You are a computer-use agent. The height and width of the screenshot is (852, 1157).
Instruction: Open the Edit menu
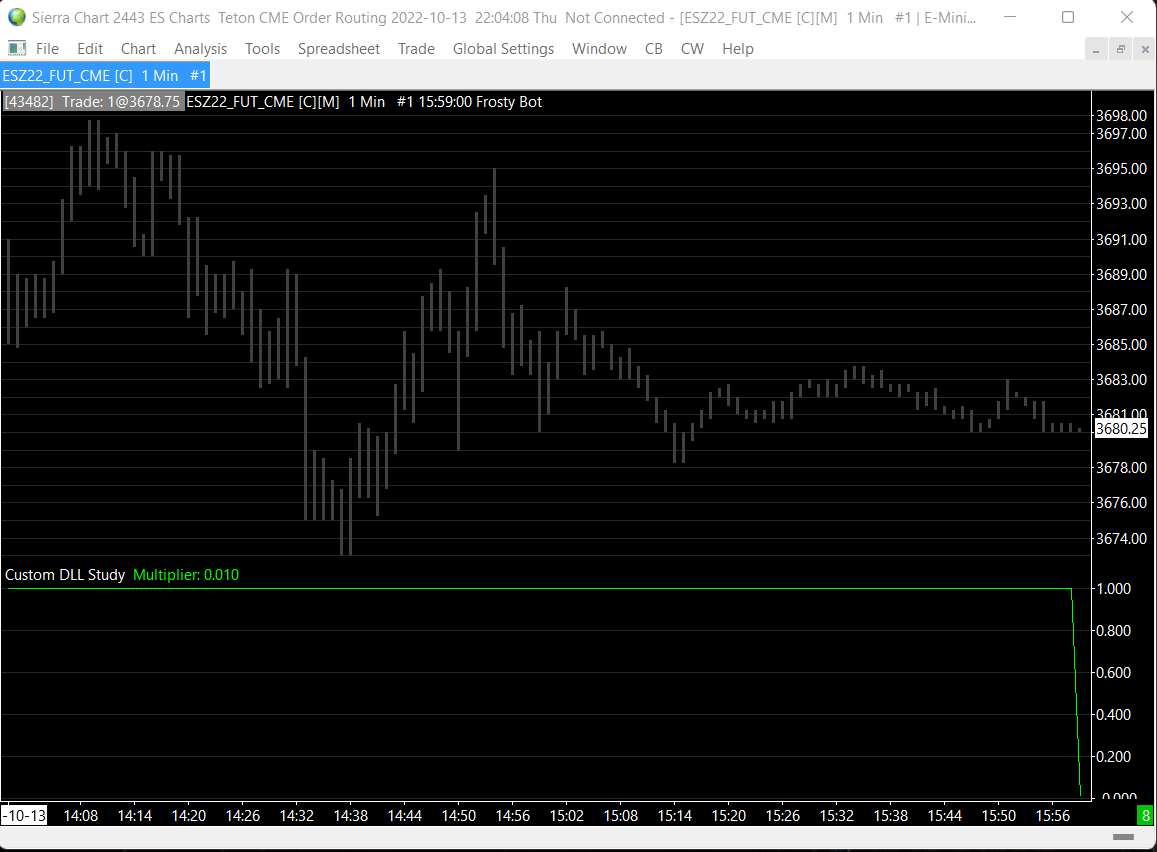90,49
